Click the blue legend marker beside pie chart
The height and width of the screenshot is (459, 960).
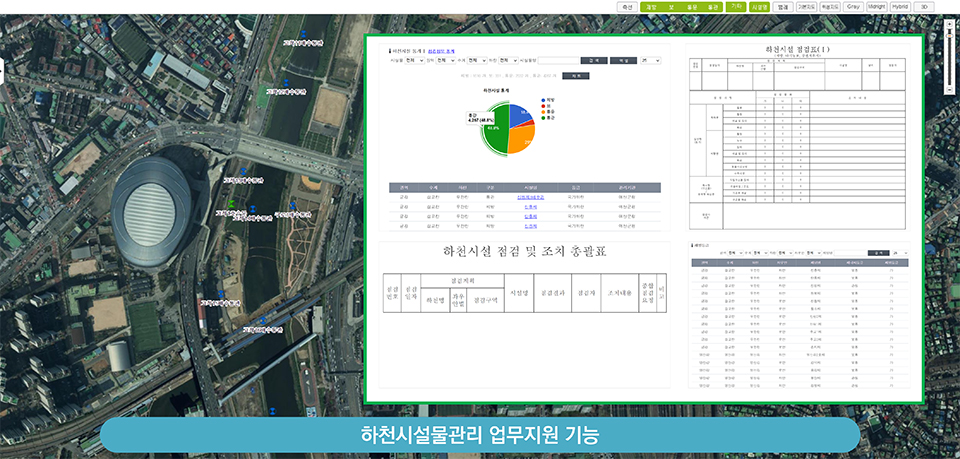542,100
